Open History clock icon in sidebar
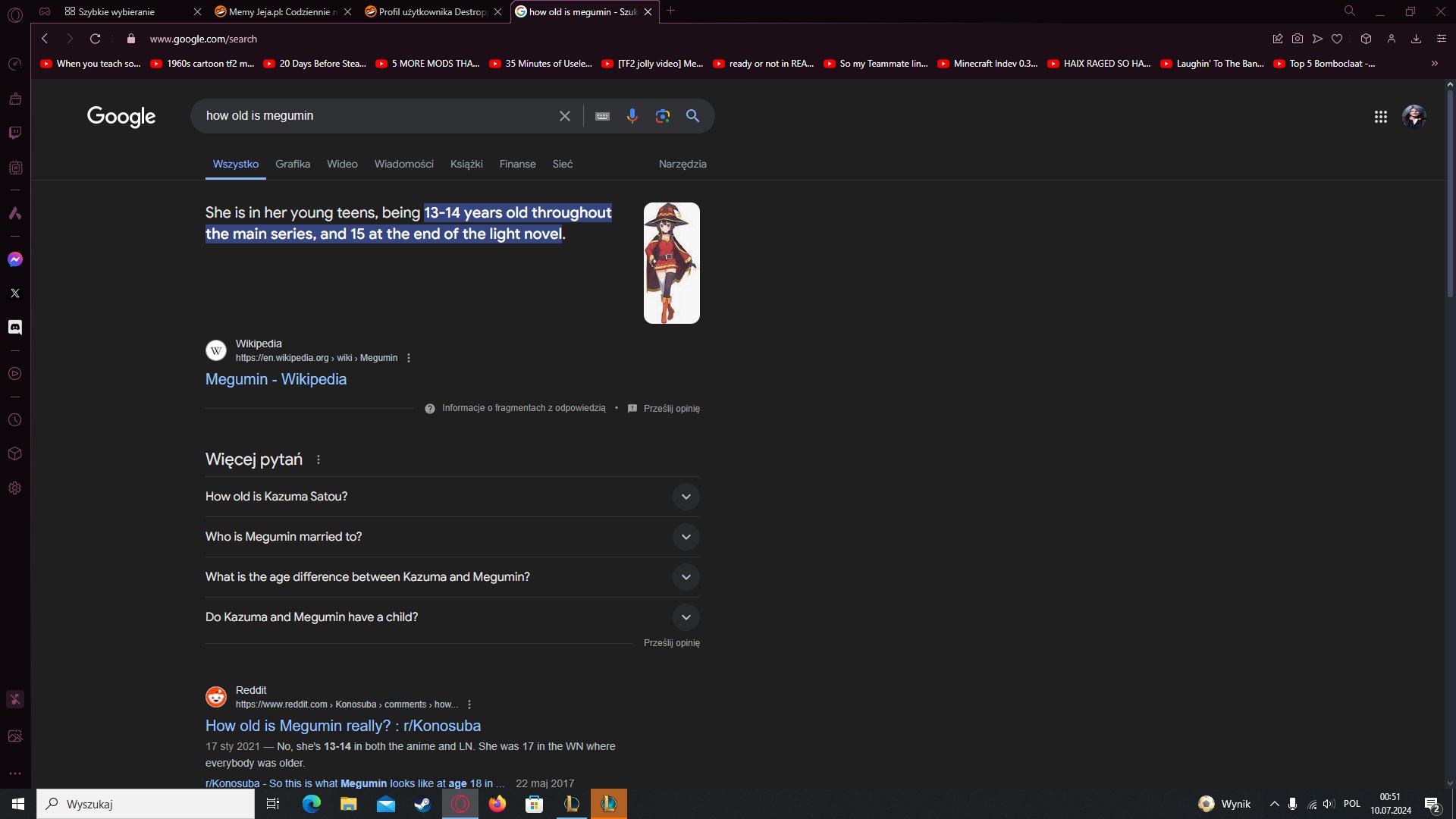The height and width of the screenshot is (819, 1456). tap(15, 420)
